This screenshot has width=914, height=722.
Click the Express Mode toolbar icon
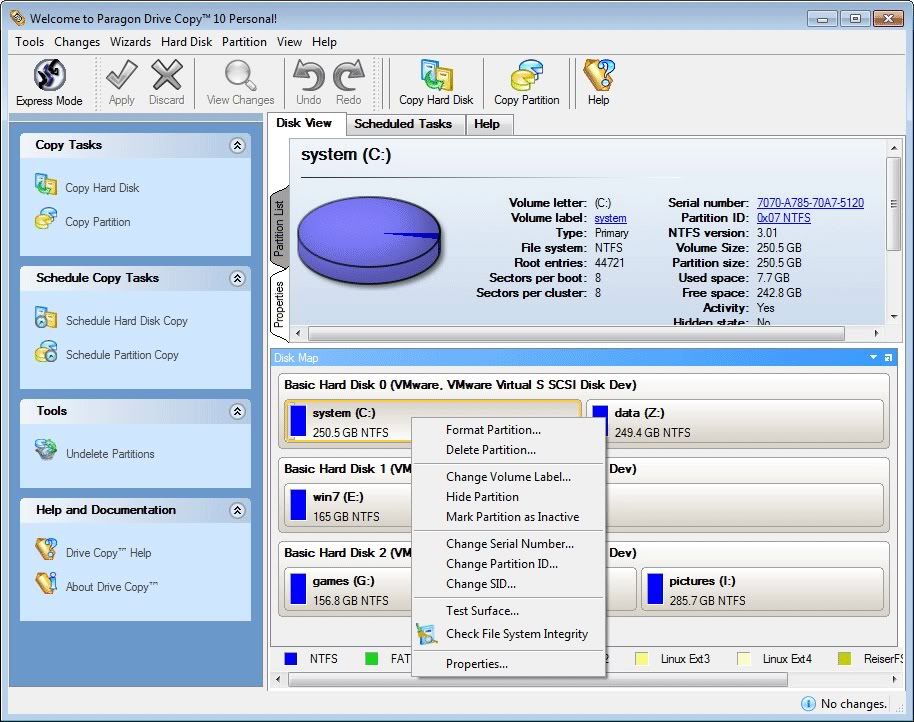pos(50,76)
